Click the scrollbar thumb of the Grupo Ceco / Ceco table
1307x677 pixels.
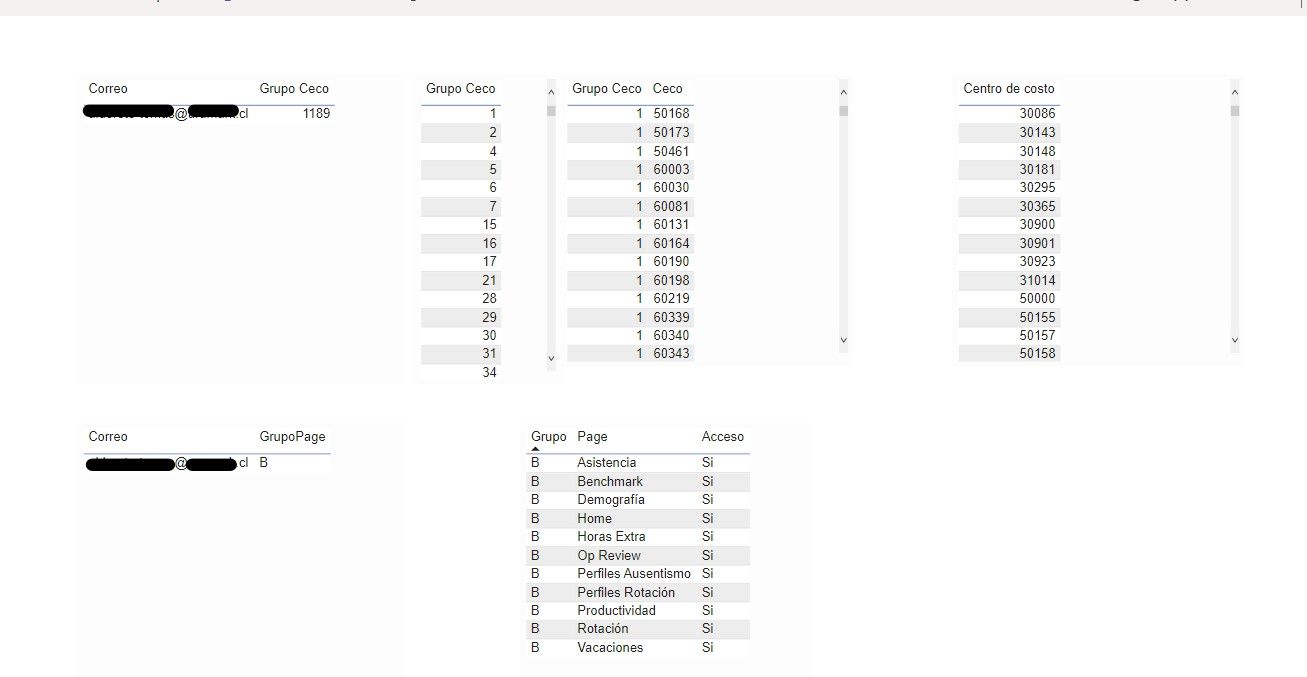pos(843,110)
